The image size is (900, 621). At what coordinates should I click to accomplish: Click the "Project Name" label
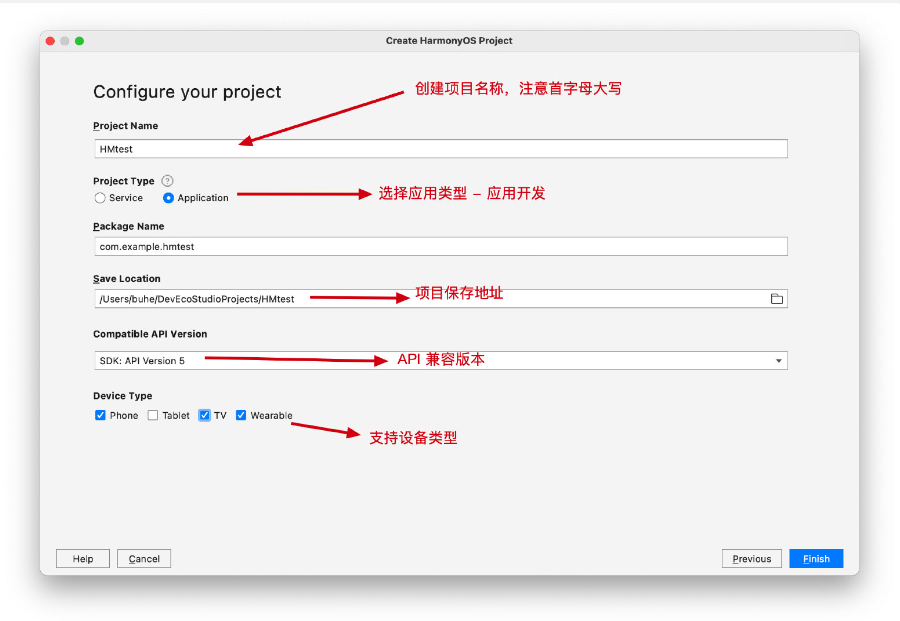(126, 126)
